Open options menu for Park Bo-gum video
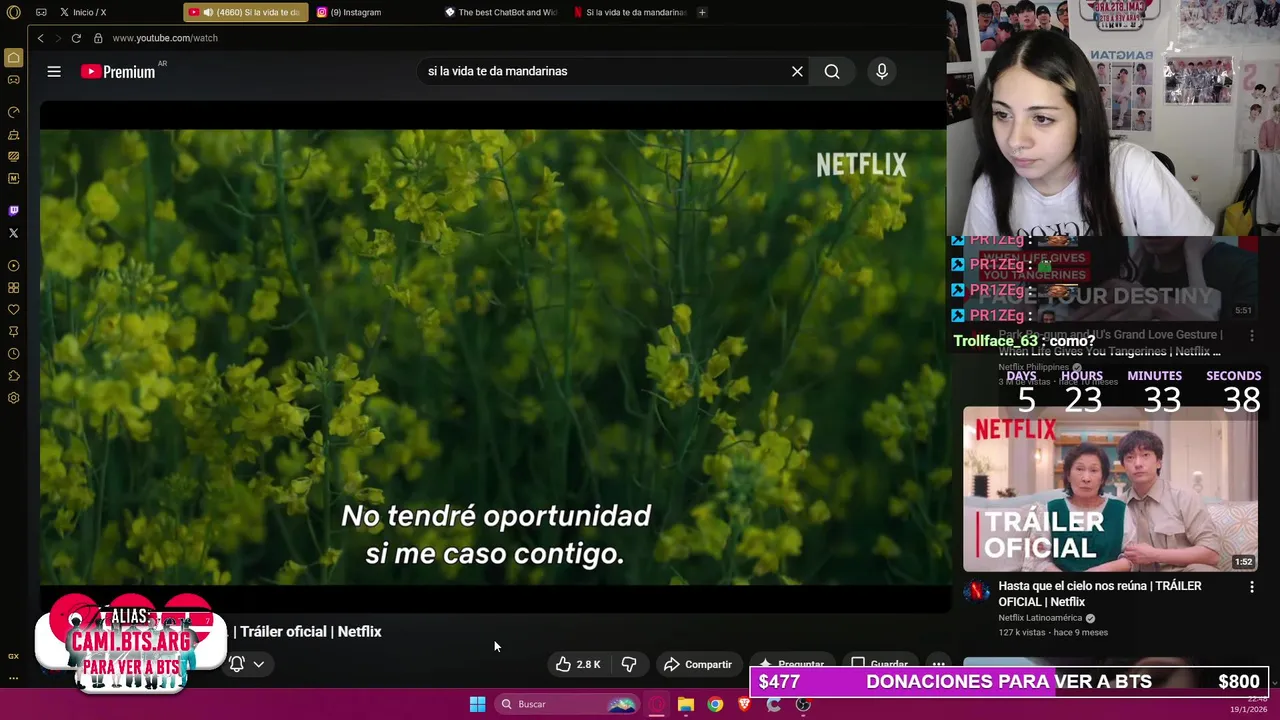 (1252, 336)
